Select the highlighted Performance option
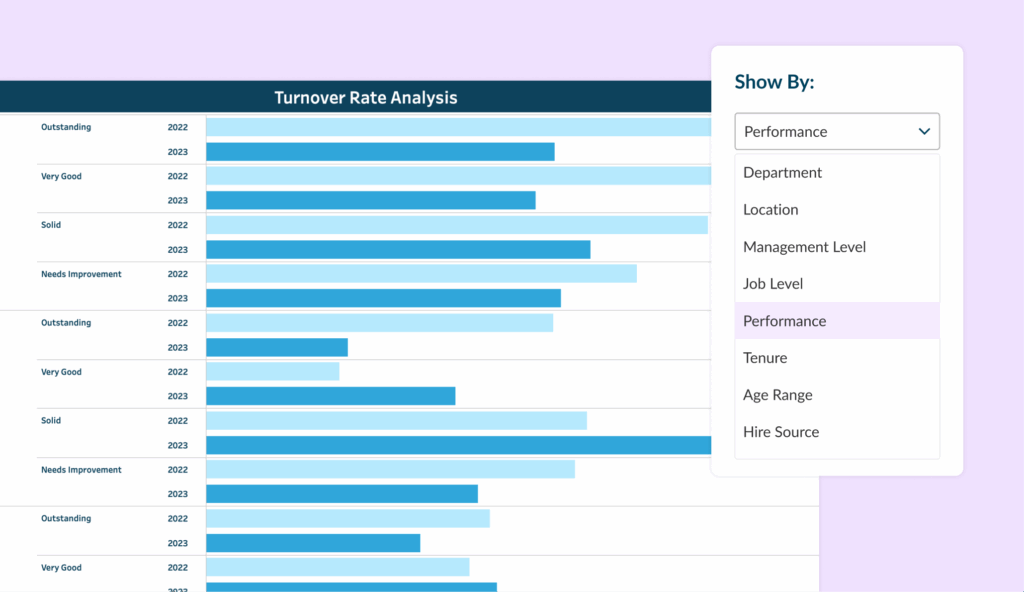This screenshot has width=1024, height=592. coord(785,321)
